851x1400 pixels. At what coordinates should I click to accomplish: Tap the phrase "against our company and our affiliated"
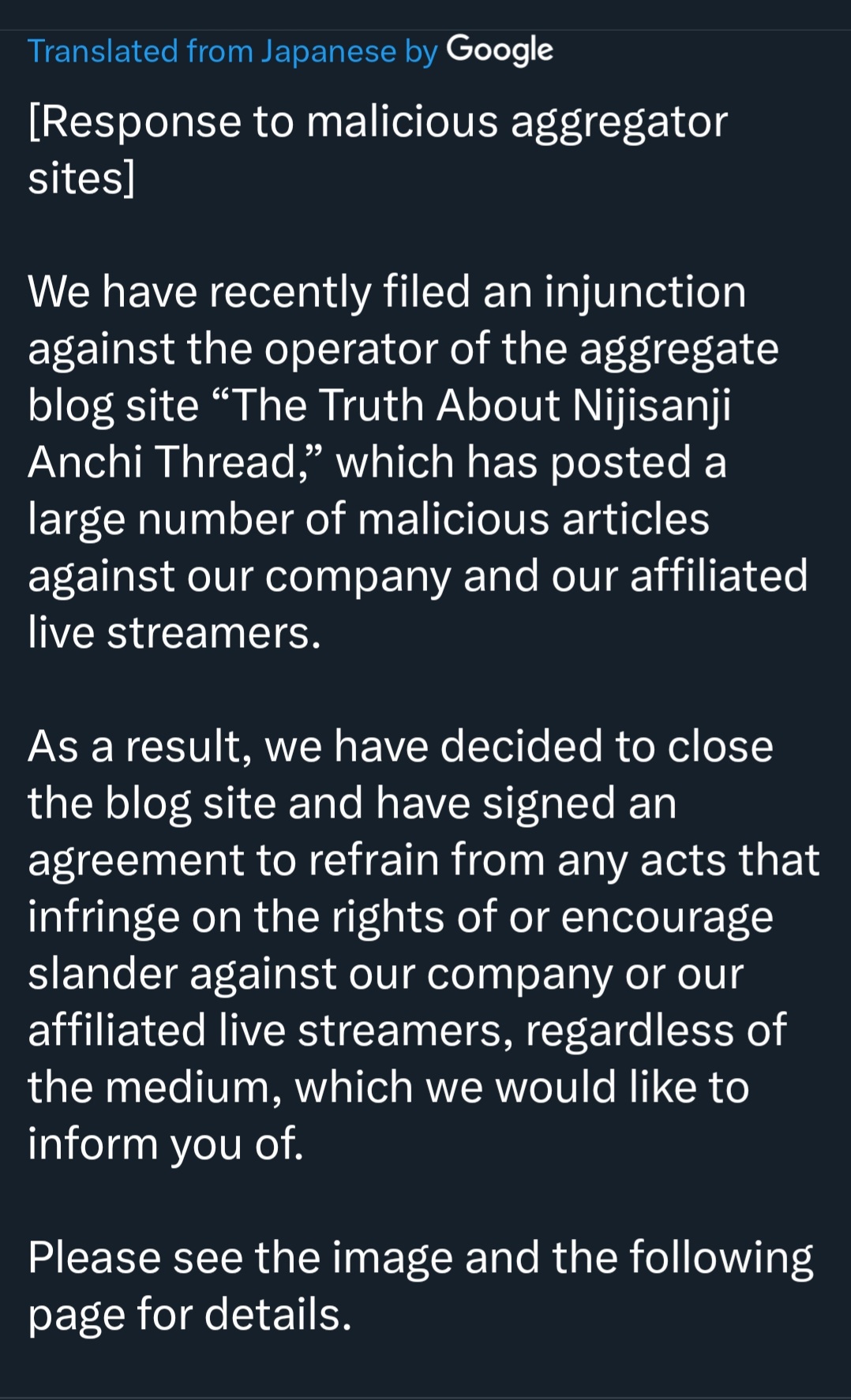[418, 576]
